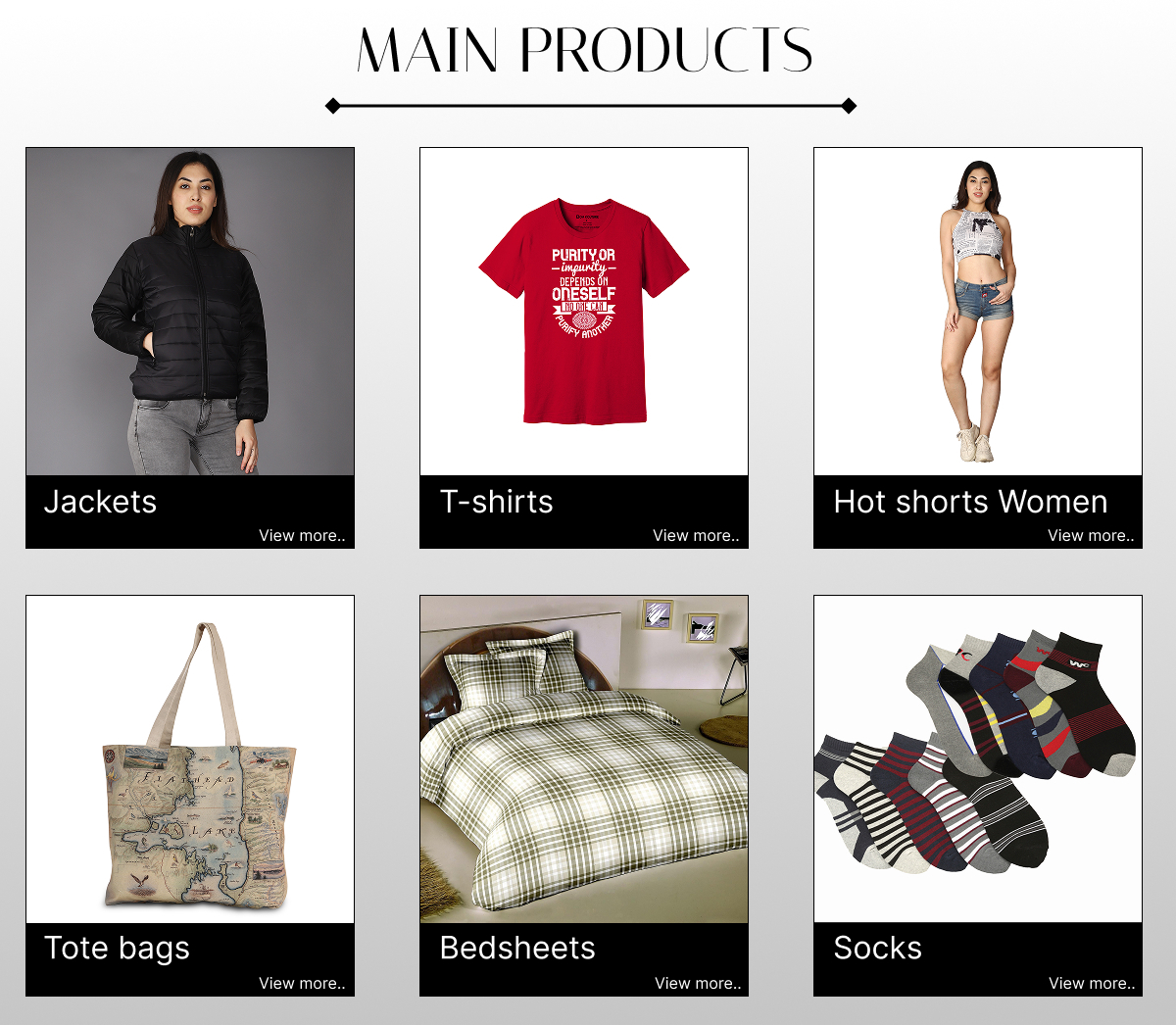Click 'View more..' under Bedsheets
This screenshot has height=1025, width=1176.
(x=698, y=984)
